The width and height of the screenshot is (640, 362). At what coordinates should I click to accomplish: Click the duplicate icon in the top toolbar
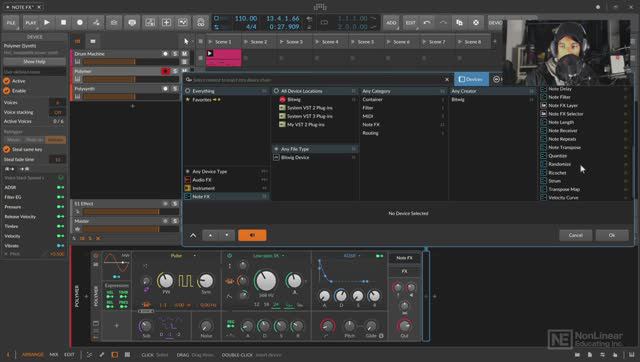pyautogui.click(x=460, y=22)
